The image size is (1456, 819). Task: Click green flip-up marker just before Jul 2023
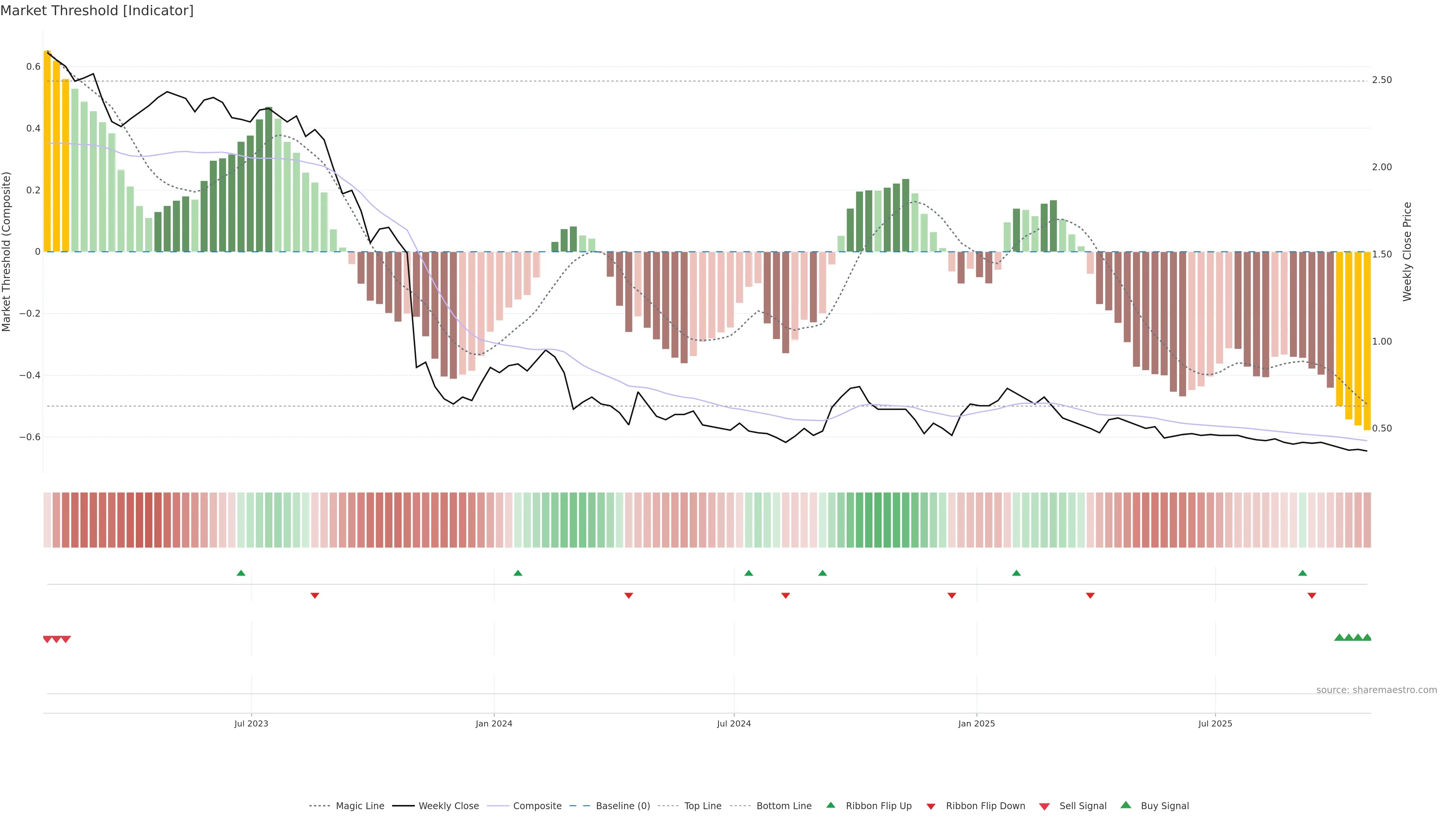tap(241, 573)
